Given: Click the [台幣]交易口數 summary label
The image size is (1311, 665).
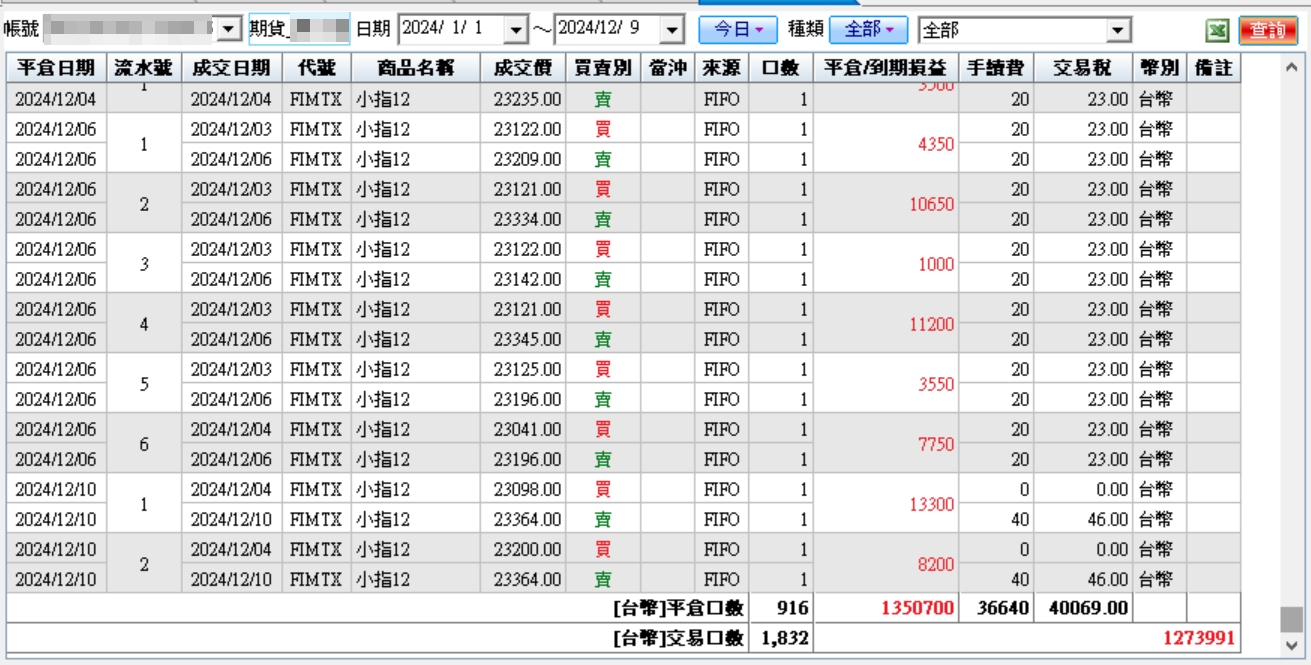Looking at the screenshot, I should pyautogui.click(x=679, y=638).
